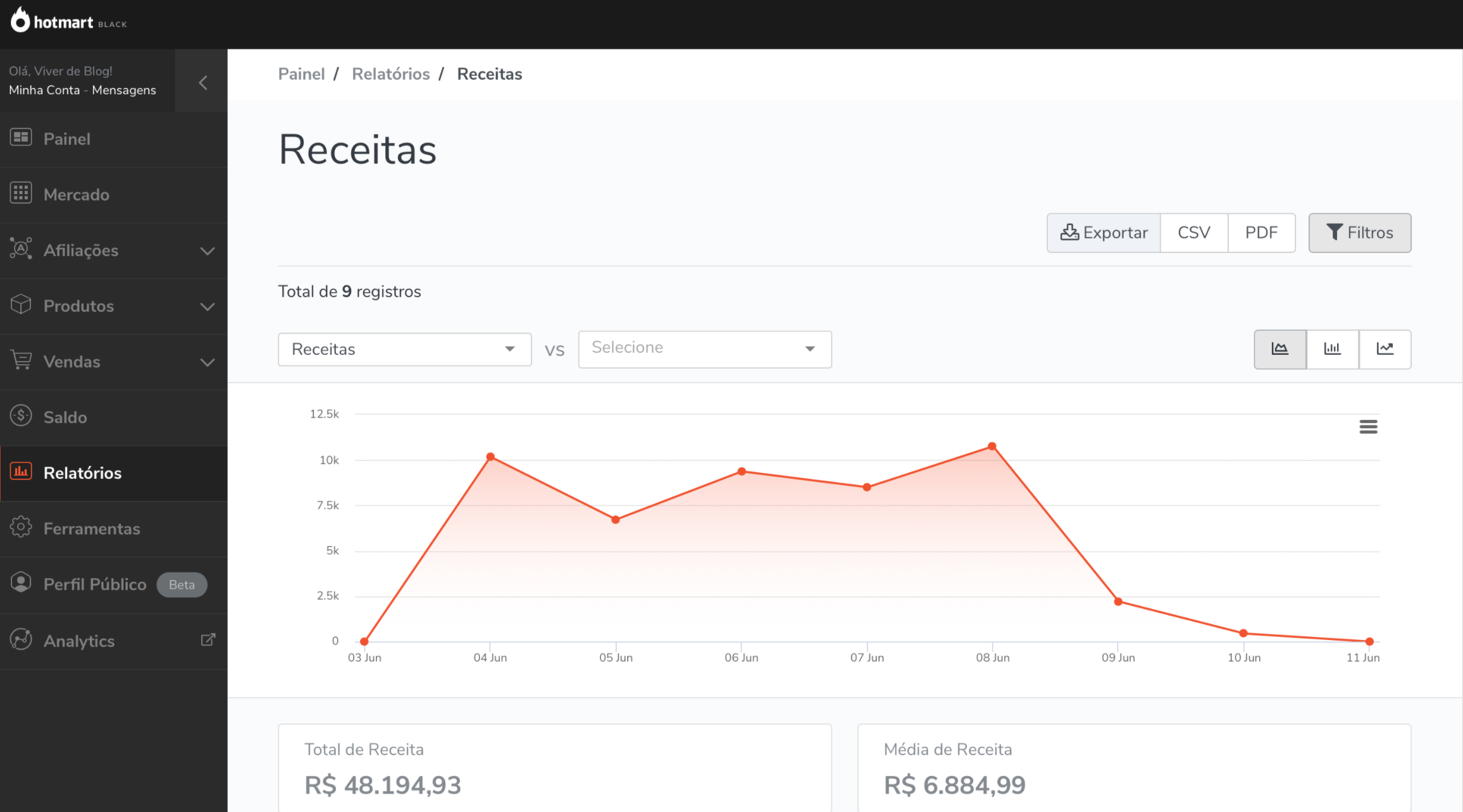1463x812 pixels.
Task: Click the Saldo sidebar icon
Action: pyautogui.click(x=21, y=417)
